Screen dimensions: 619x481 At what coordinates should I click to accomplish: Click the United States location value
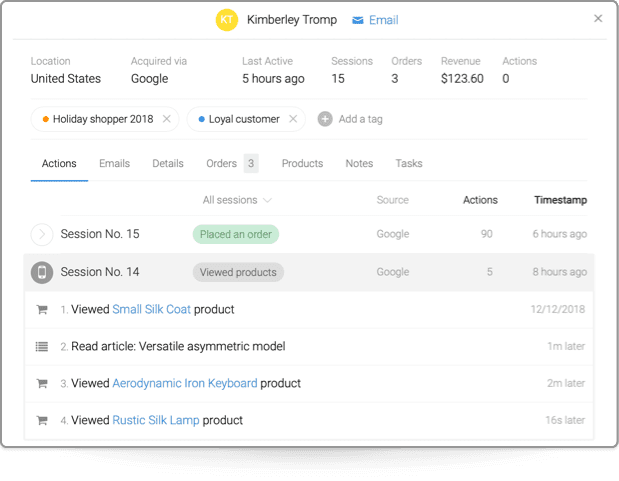[66, 79]
